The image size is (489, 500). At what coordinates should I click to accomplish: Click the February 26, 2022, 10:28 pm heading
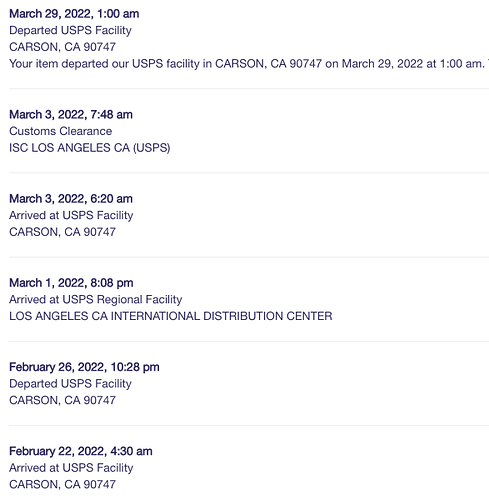[84, 367]
